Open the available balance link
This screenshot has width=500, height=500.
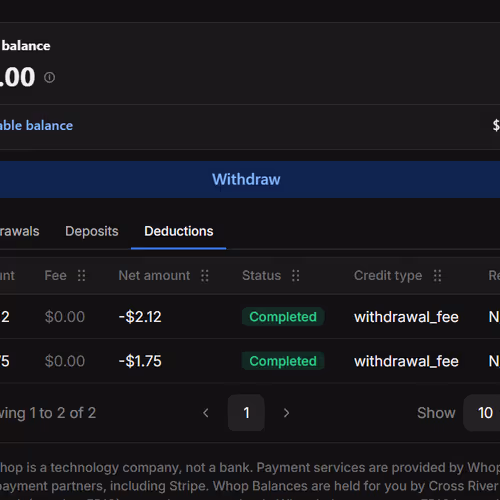tap(36, 126)
